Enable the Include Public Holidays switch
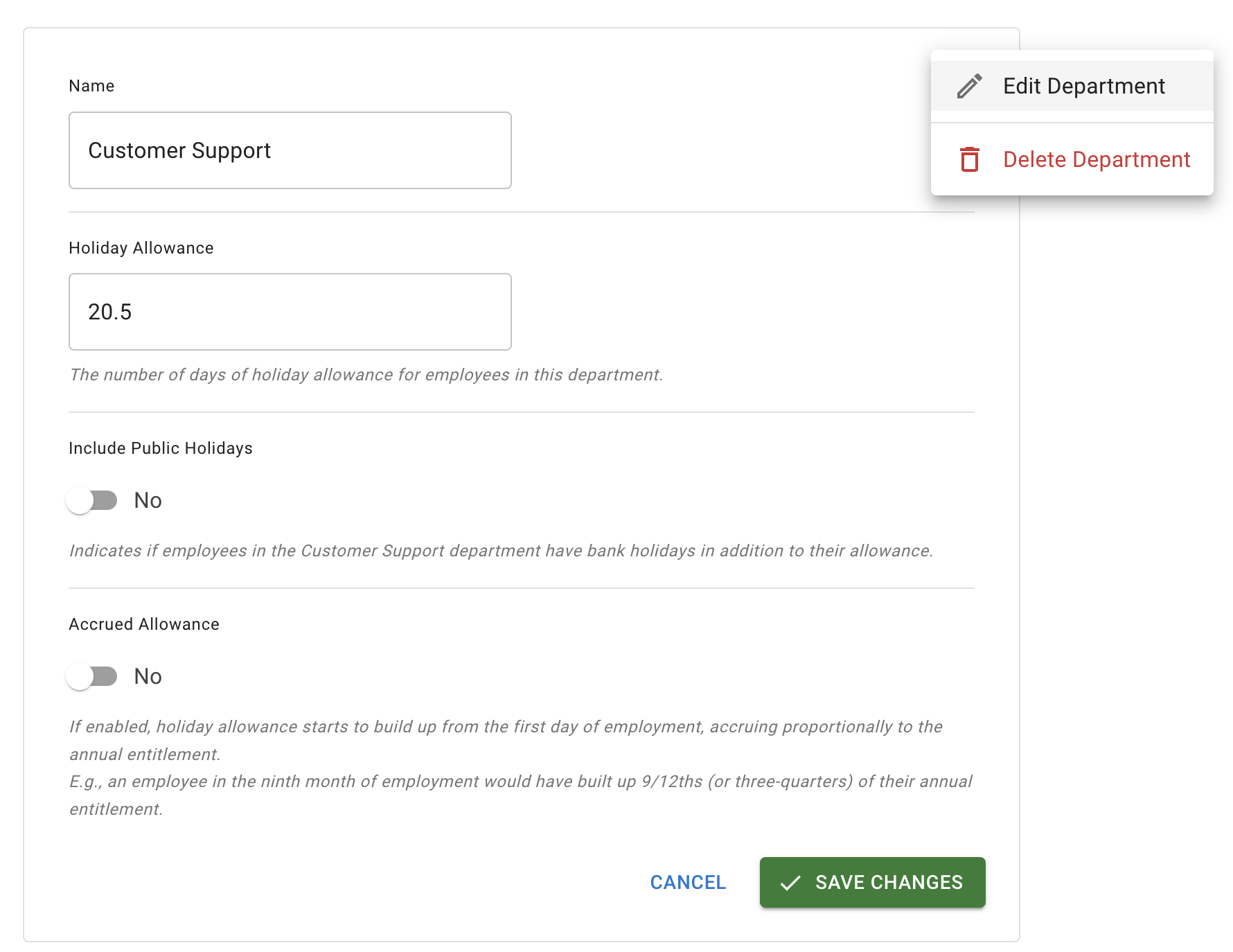This screenshot has width=1233, height=952. pyautogui.click(x=92, y=500)
